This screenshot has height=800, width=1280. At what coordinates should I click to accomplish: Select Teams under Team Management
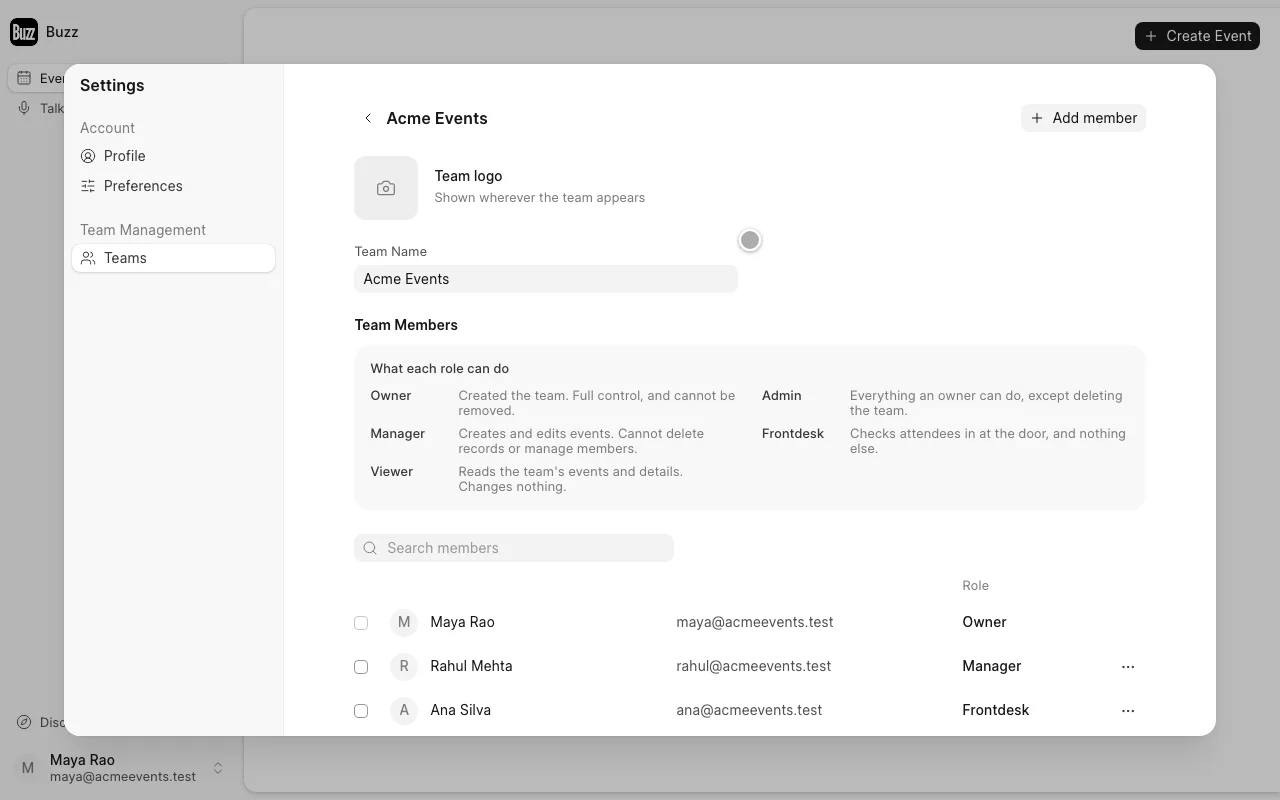(x=173, y=258)
